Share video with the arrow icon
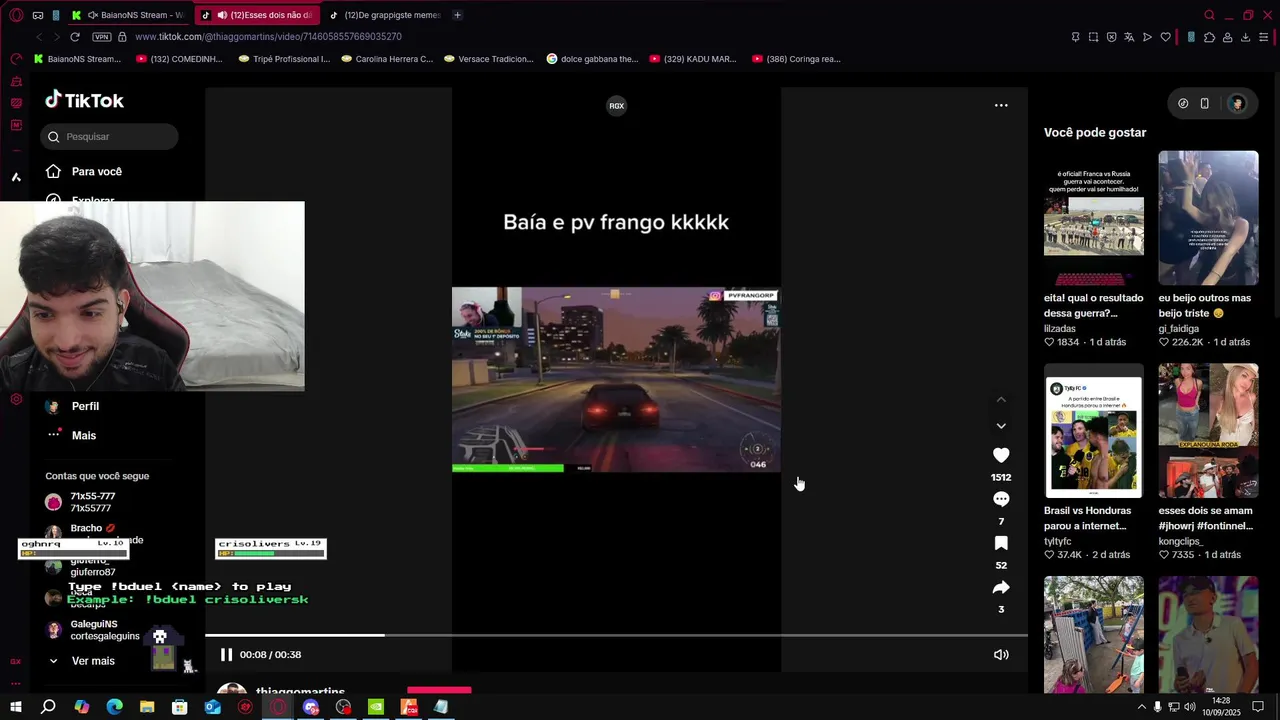Image resolution: width=1280 pixels, height=720 pixels. (1001, 587)
